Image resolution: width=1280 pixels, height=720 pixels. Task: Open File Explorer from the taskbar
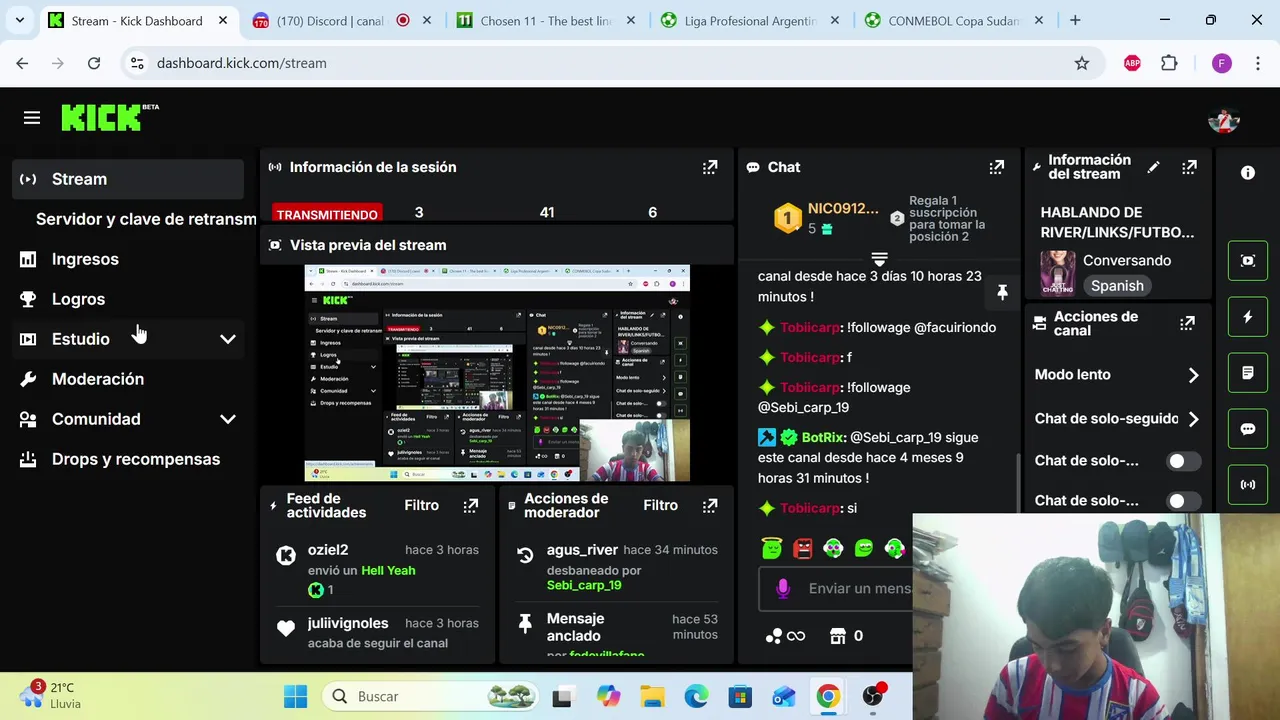[x=652, y=696]
